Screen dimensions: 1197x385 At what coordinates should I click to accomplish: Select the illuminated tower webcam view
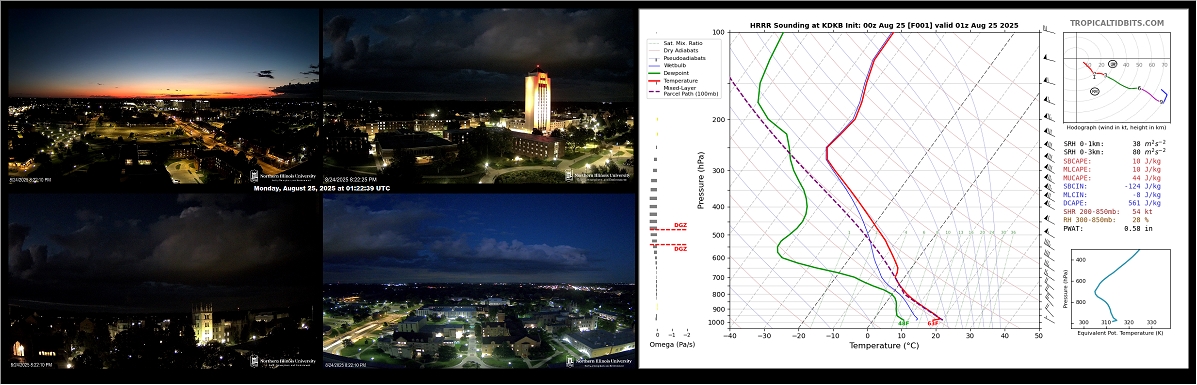[479, 96]
